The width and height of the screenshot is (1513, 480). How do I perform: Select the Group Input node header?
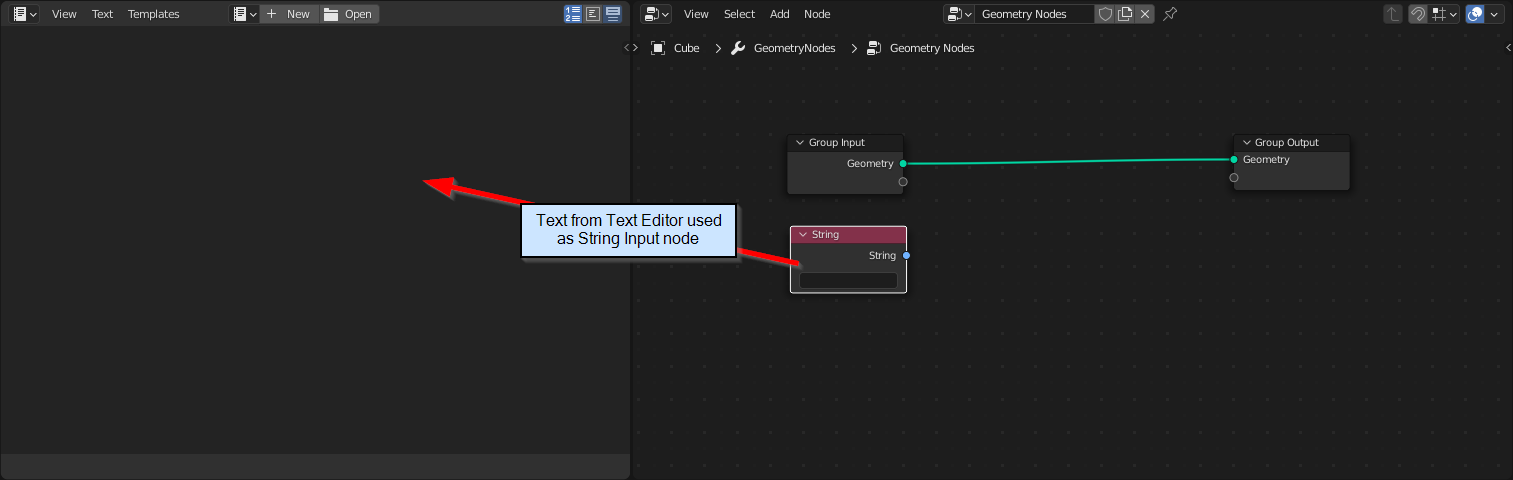click(846, 143)
